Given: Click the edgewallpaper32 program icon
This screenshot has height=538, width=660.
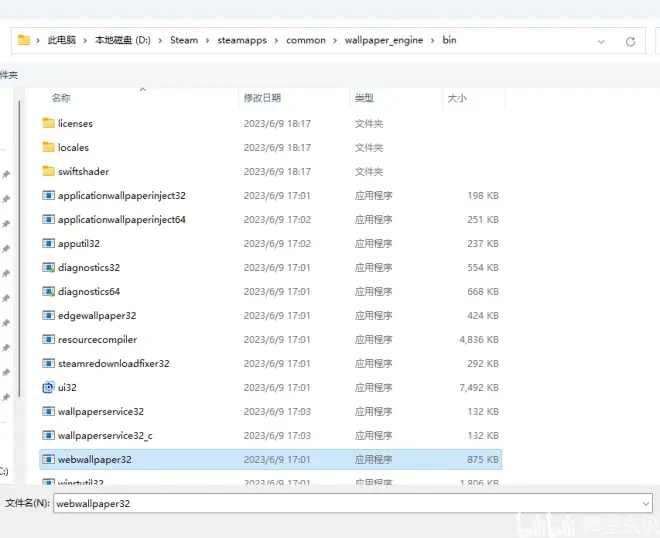Looking at the screenshot, I should [48, 315].
